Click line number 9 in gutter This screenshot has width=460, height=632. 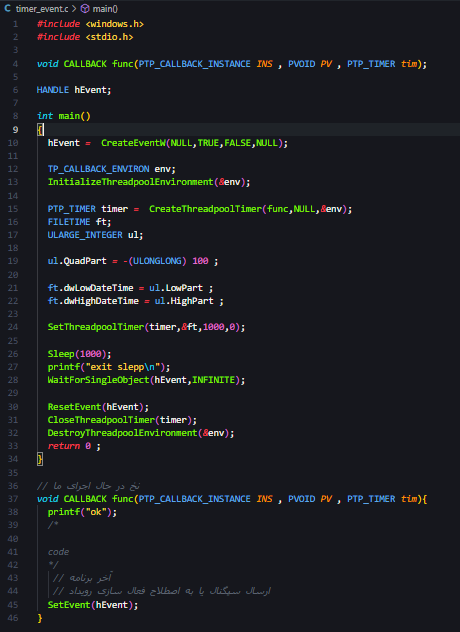[x=15, y=130]
